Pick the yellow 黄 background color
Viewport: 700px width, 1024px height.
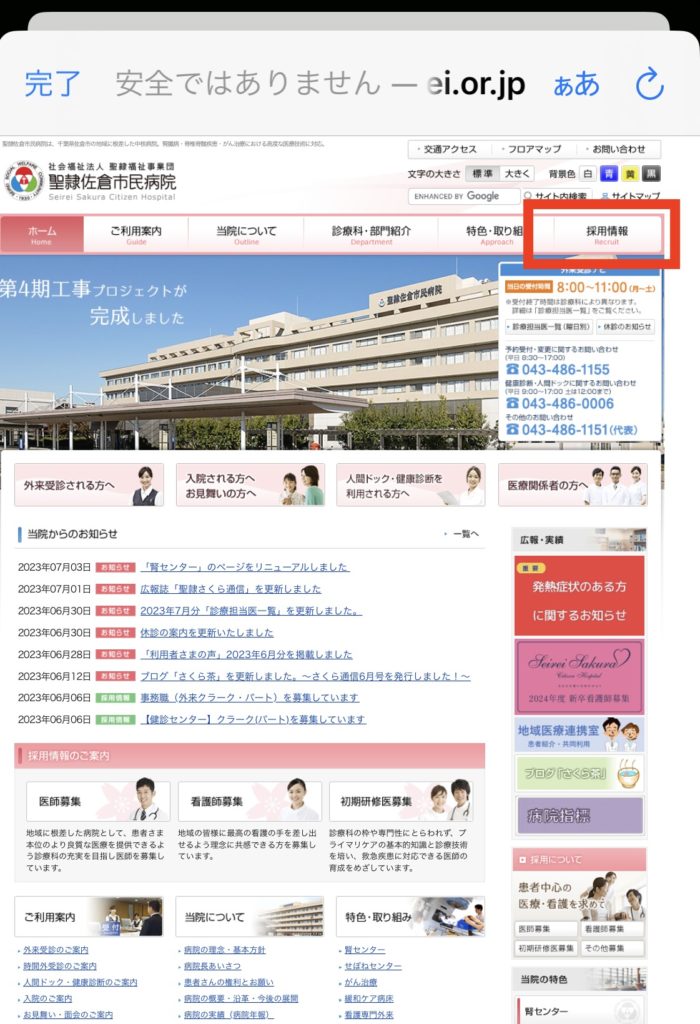coord(631,173)
